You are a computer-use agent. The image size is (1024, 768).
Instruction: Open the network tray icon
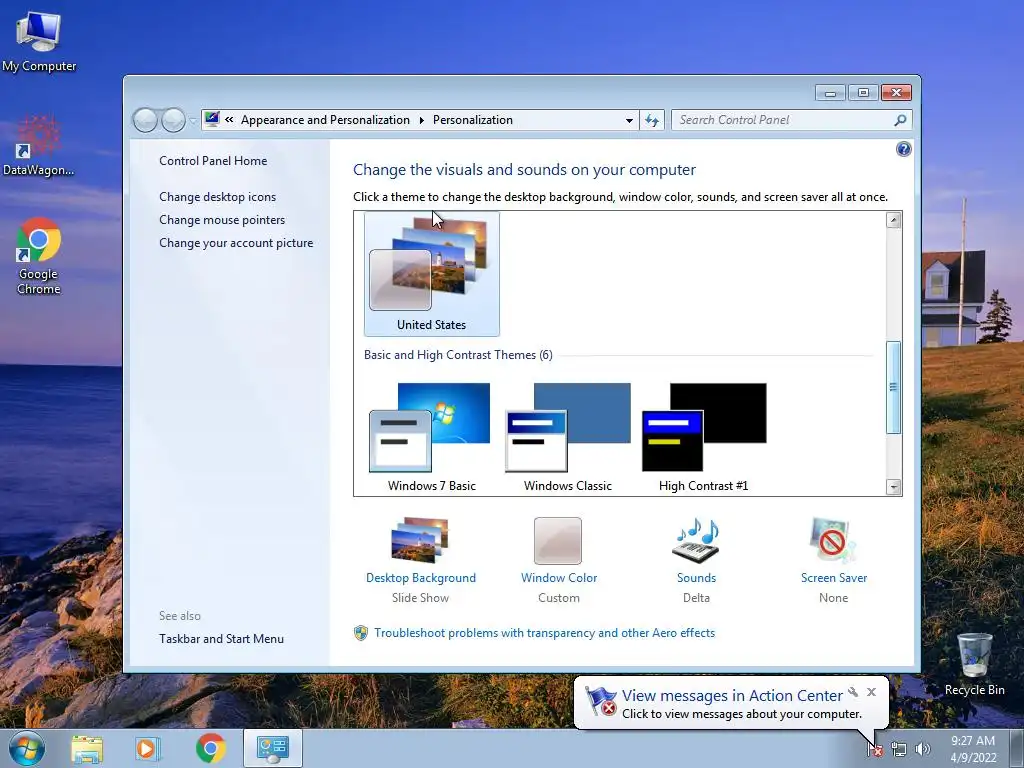coord(899,750)
